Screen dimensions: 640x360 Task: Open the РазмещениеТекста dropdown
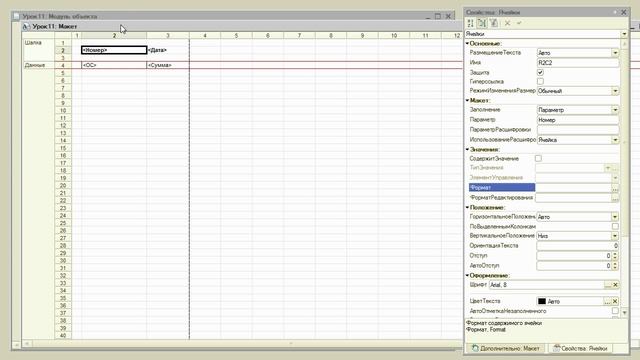click(x=615, y=53)
